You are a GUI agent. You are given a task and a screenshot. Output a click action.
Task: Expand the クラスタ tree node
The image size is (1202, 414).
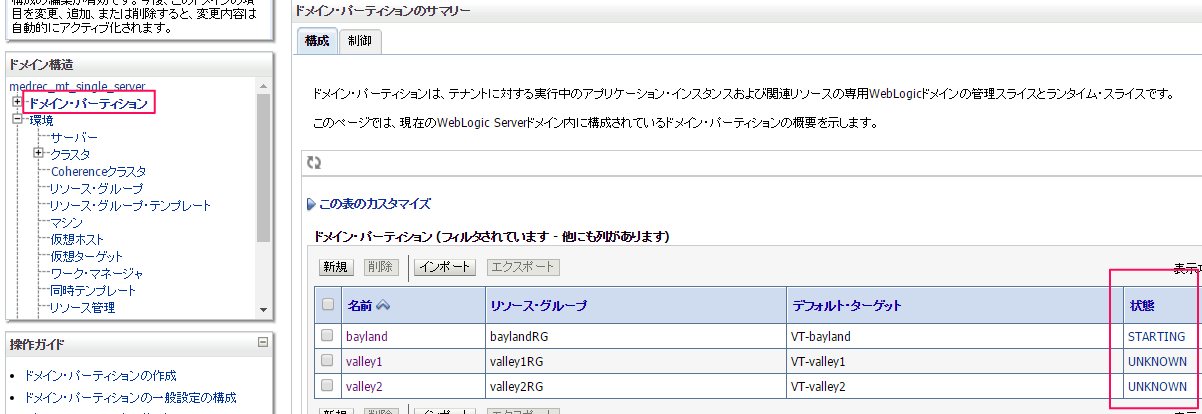click(x=39, y=153)
